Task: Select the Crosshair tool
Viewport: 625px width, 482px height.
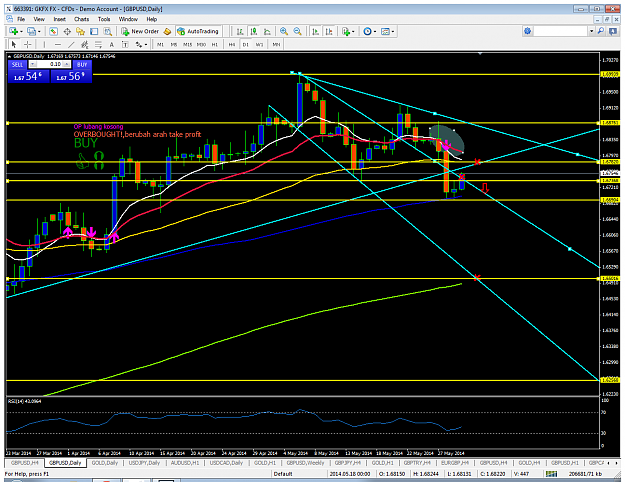Action: pyautogui.click(x=27, y=44)
